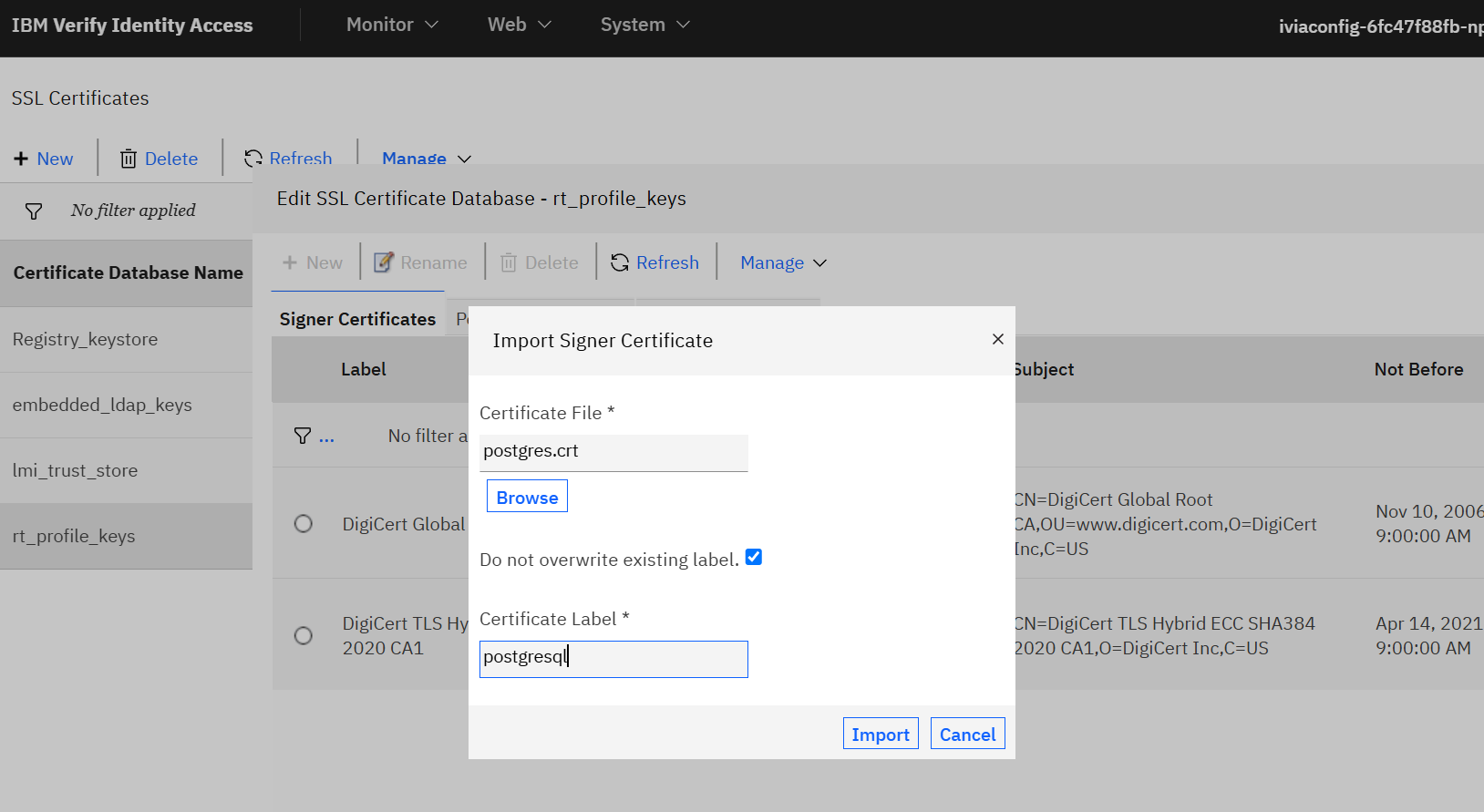Click Nov 10, 2006 date cell
The height and width of the screenshot is (812, 1484).
[x=1429, y=524]
